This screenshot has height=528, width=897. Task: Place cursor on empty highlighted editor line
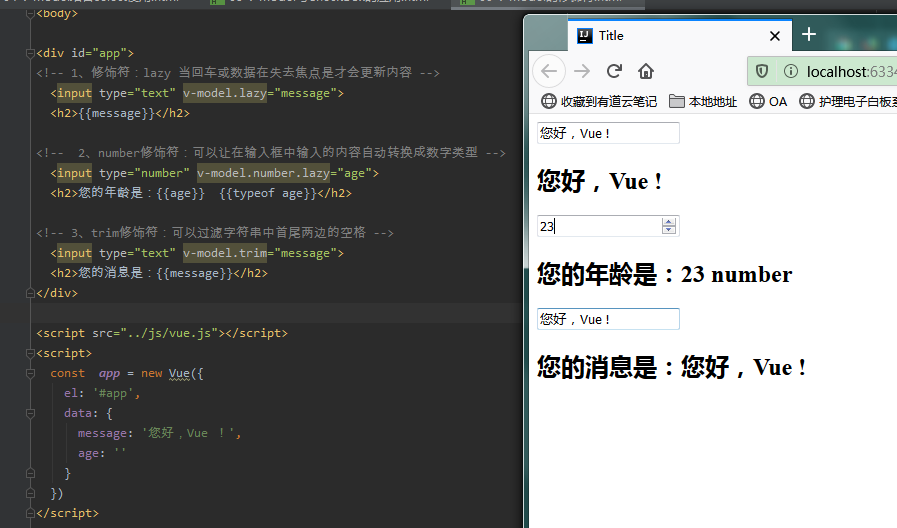coord(275,313)
